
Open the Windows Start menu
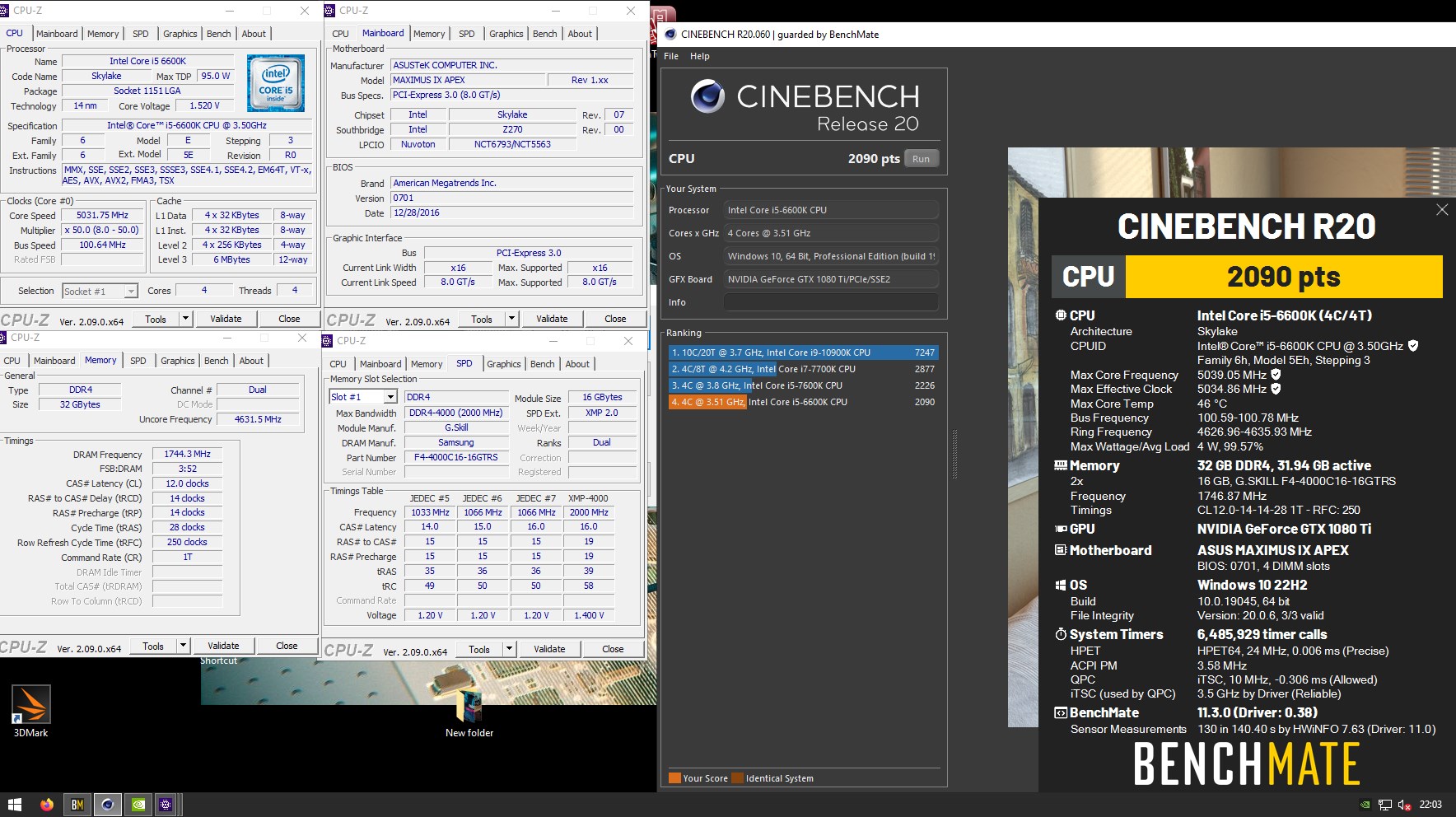[14, 805]
